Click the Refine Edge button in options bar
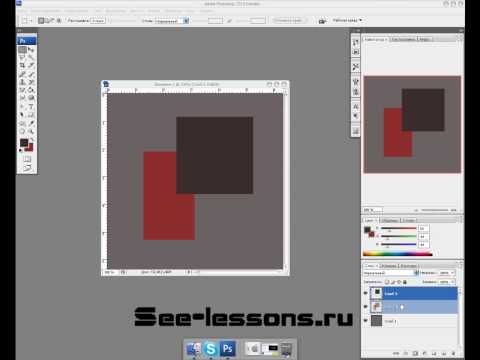This screenshot has width=480, height=360. coord(289,21)
